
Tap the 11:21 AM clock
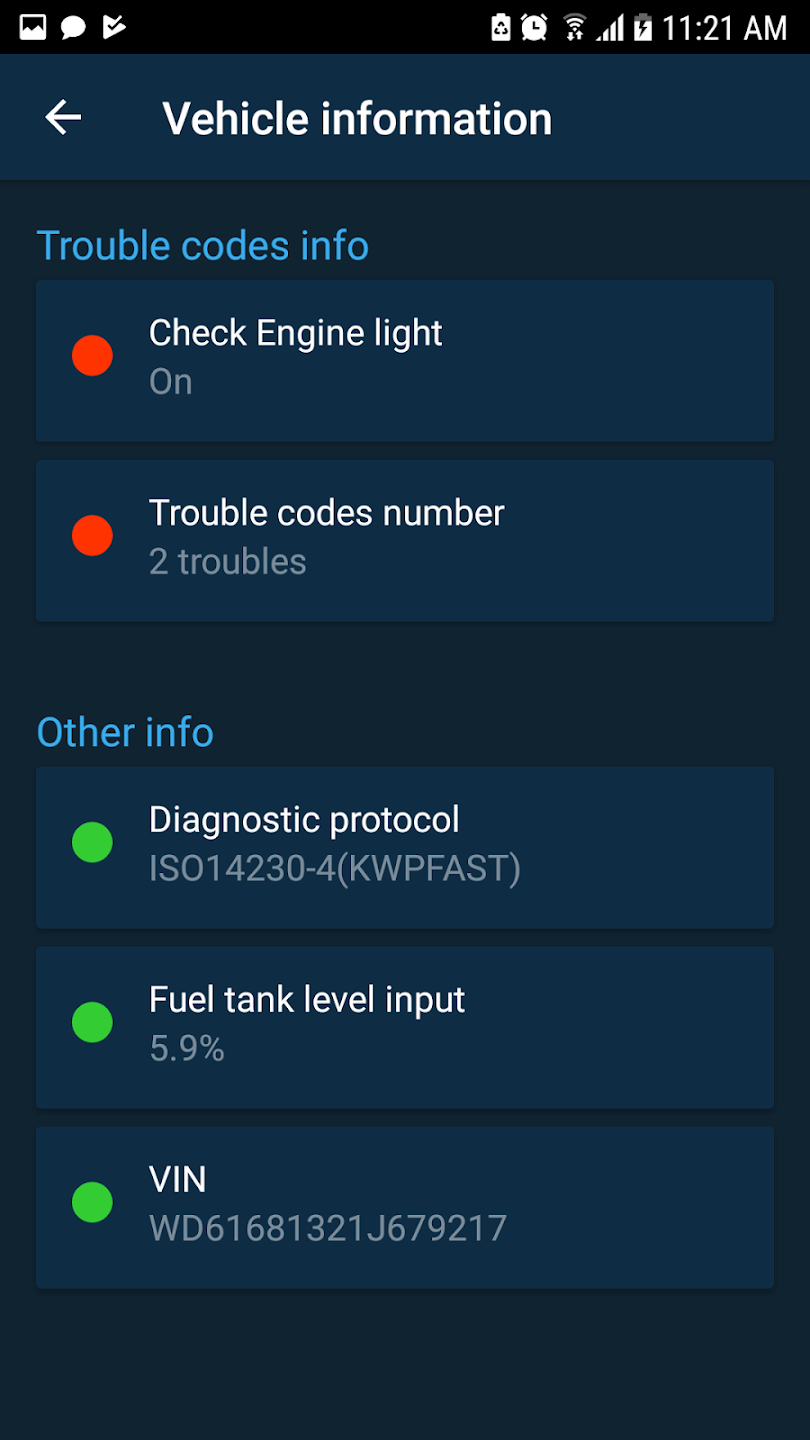725,28
